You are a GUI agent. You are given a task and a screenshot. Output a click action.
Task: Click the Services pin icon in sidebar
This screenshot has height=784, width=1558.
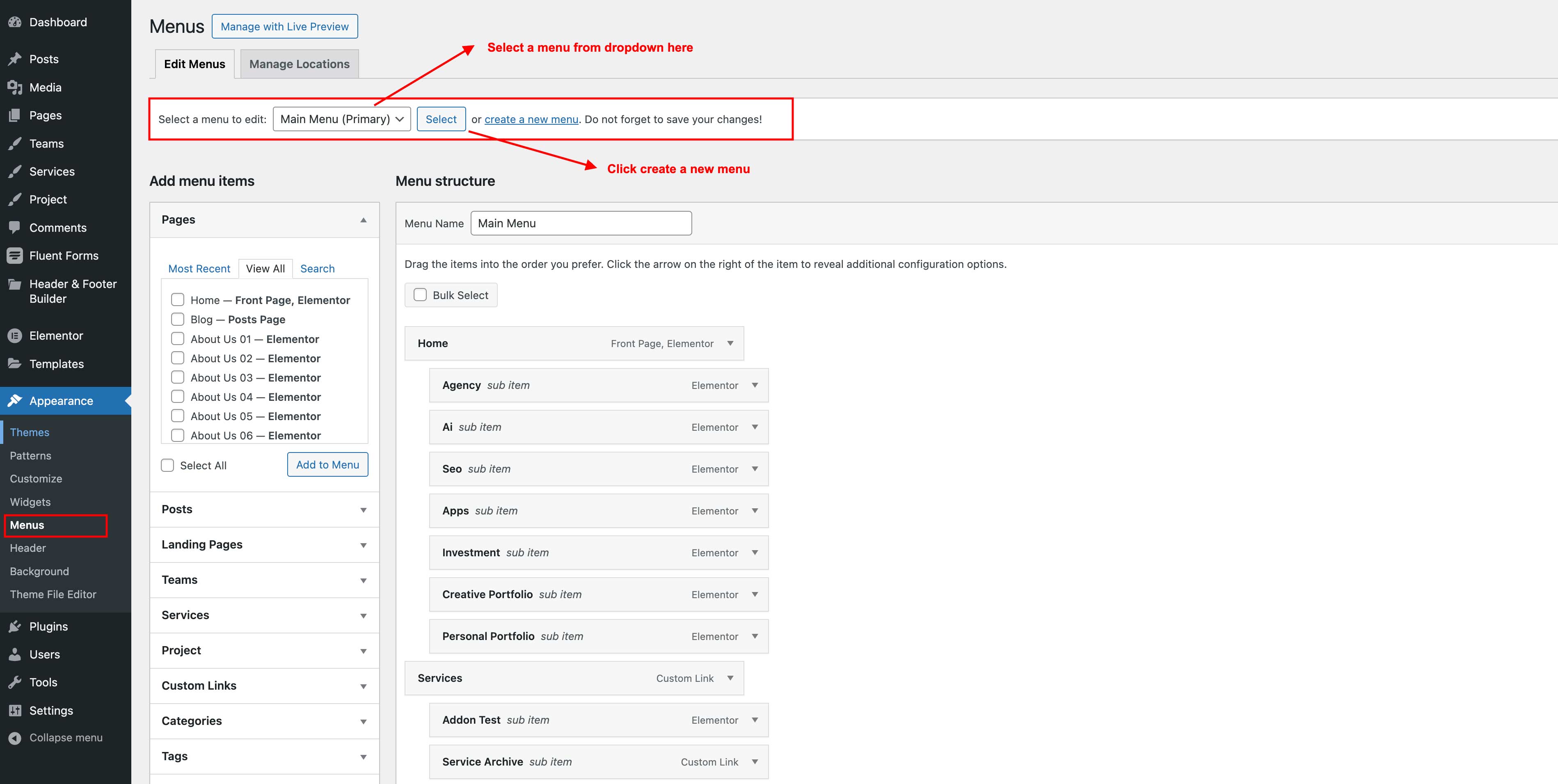pos(15,172)
